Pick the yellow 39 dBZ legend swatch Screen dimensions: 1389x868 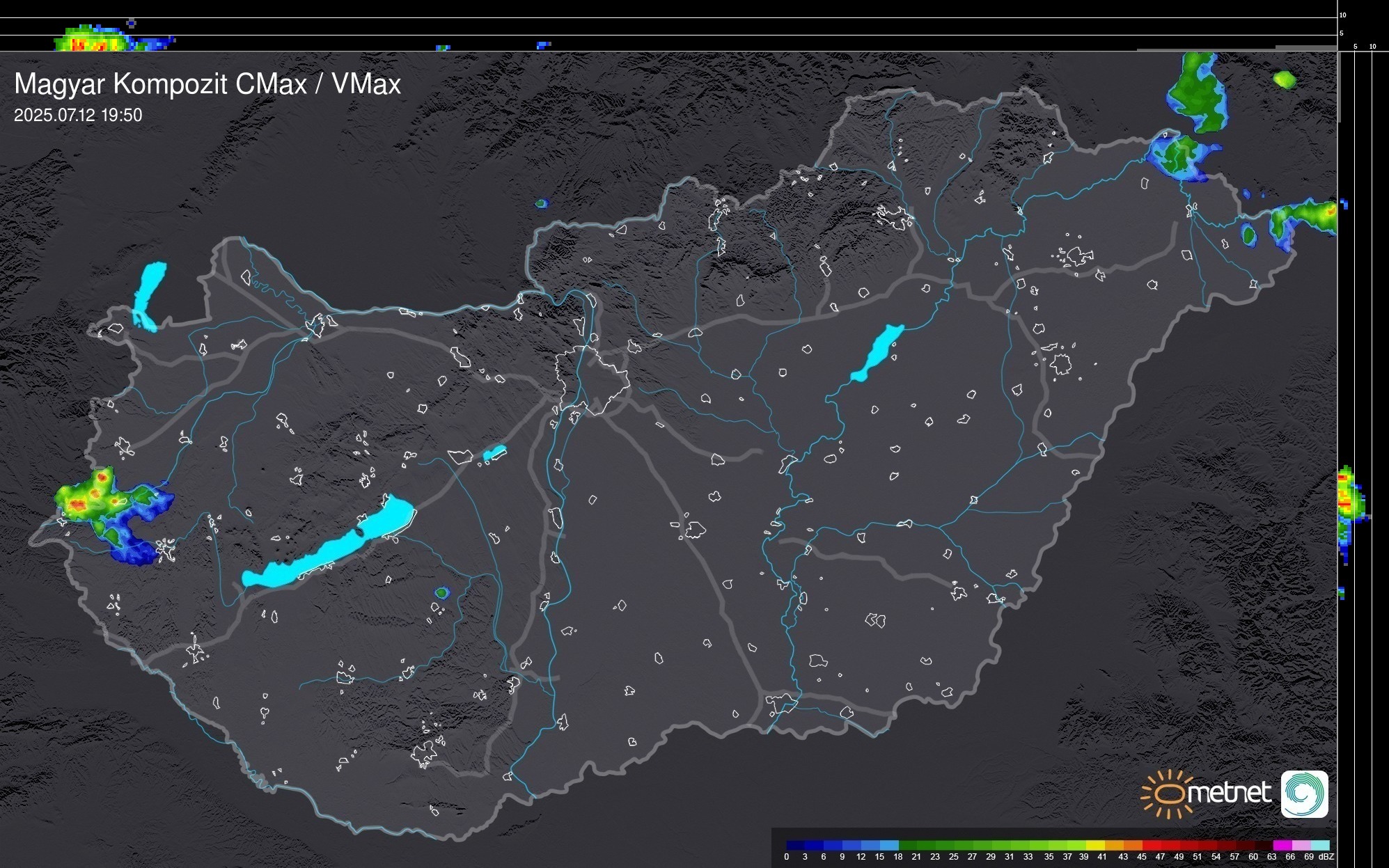(x=1094, y=845)
